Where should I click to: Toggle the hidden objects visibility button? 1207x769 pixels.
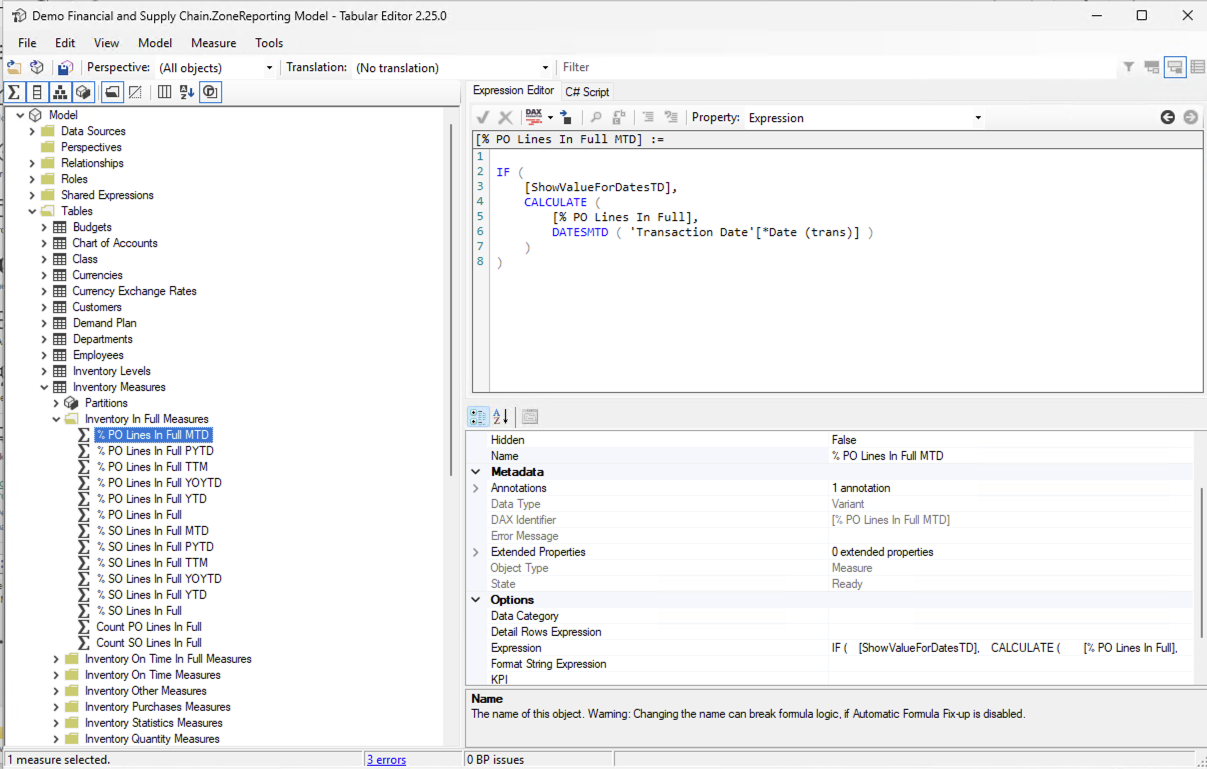click(x=135, y=91)
